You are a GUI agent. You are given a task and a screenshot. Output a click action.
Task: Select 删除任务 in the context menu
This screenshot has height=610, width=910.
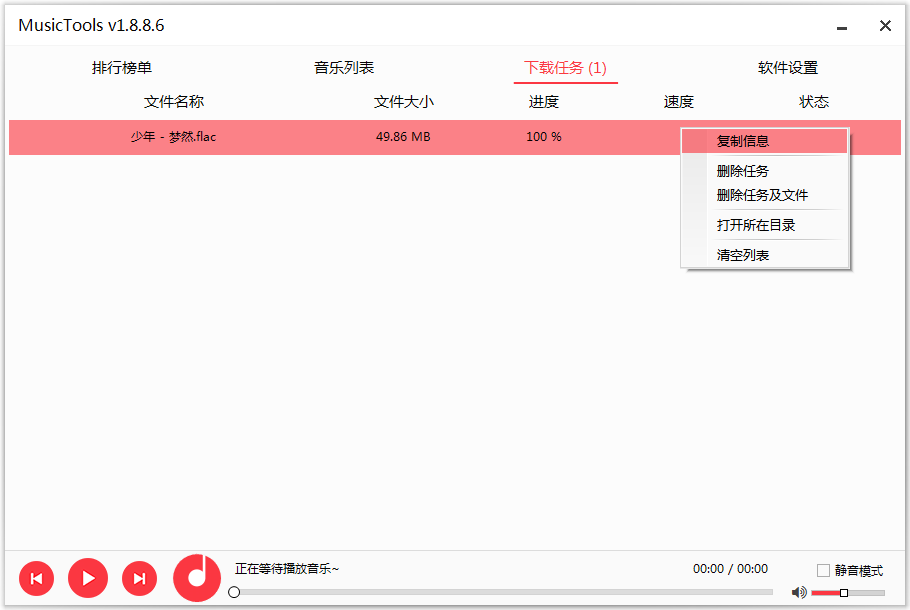tap(743, 171)
